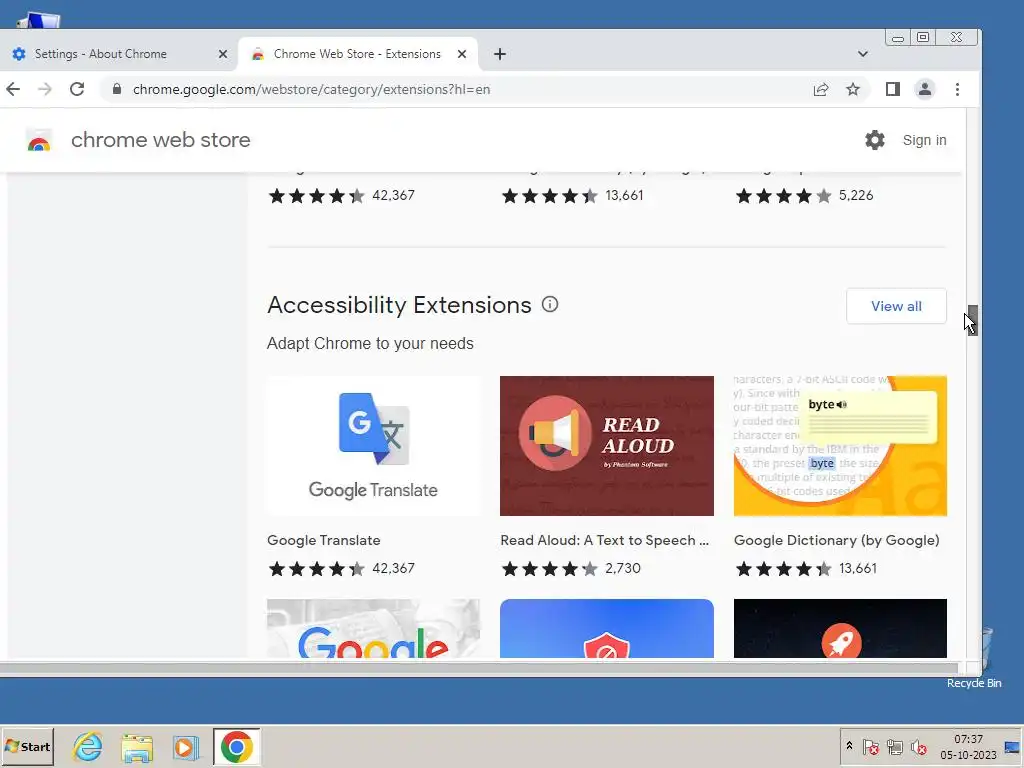Click the padlock site info icon
The image size is (1024, 768).
tap(117, 89)
